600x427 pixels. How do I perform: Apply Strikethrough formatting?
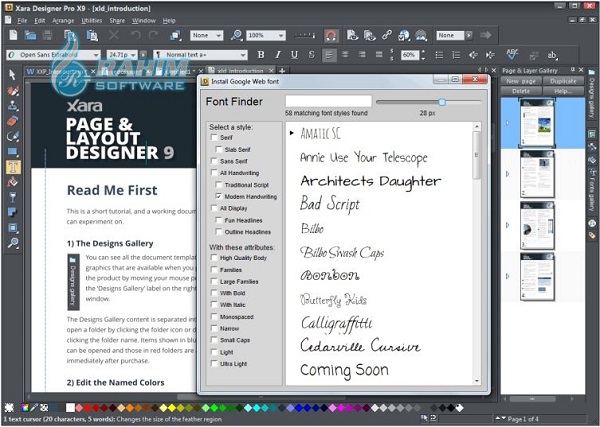(x=311, y=55)
